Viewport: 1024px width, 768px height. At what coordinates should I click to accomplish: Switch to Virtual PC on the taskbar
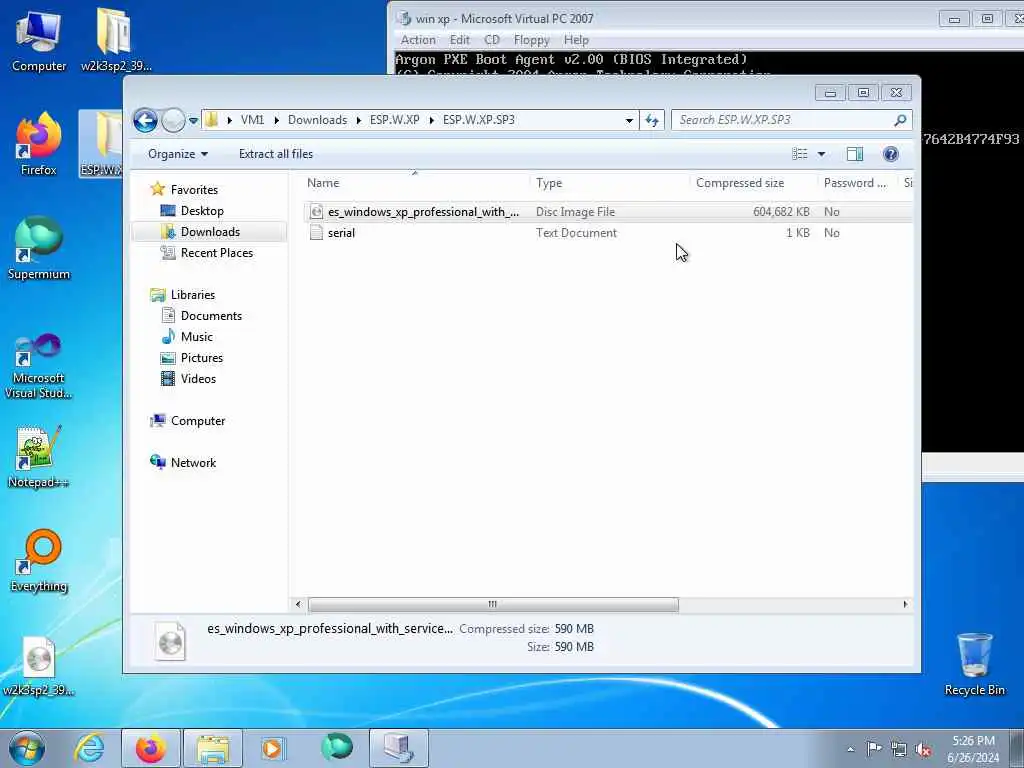click(x=398, y=748)
